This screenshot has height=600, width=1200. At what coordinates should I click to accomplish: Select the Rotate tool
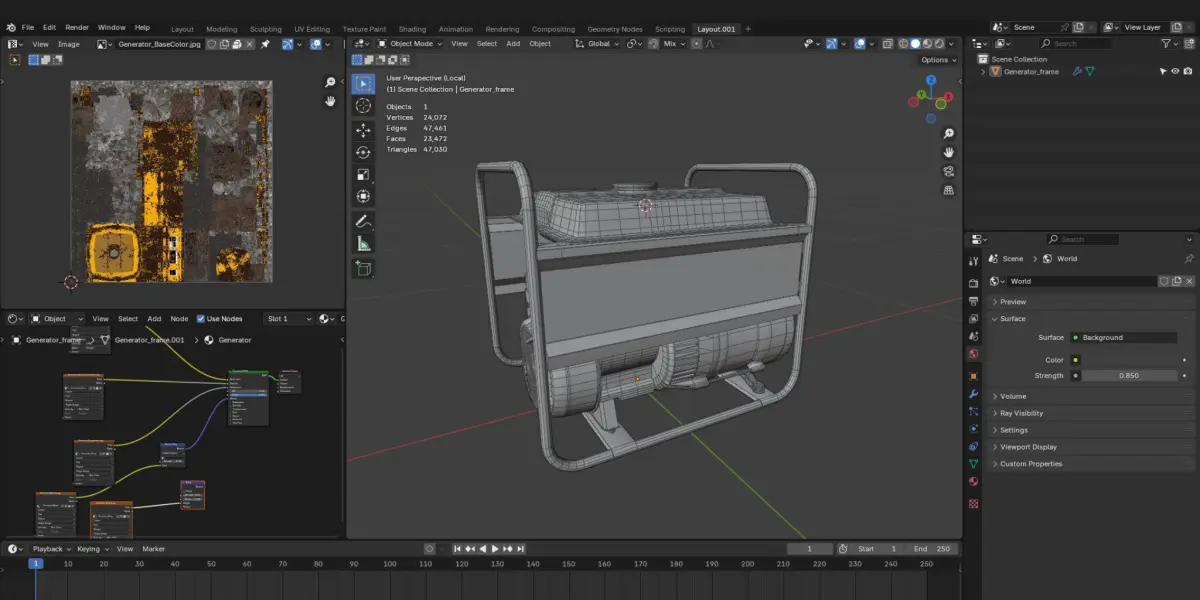click(x=363, y=153)
